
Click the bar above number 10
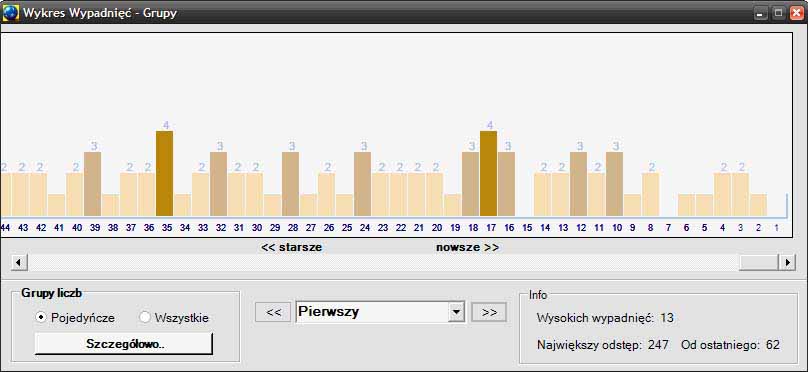point(615,184)
